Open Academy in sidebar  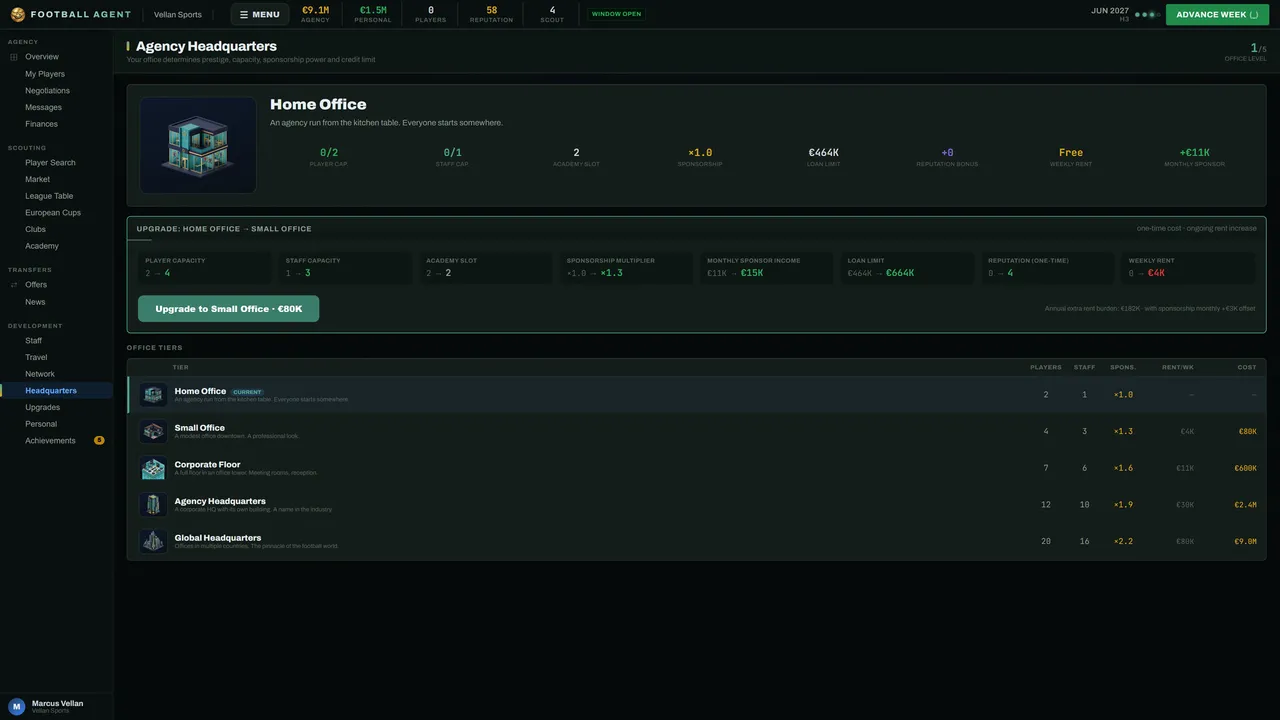[x=42, y=246]
